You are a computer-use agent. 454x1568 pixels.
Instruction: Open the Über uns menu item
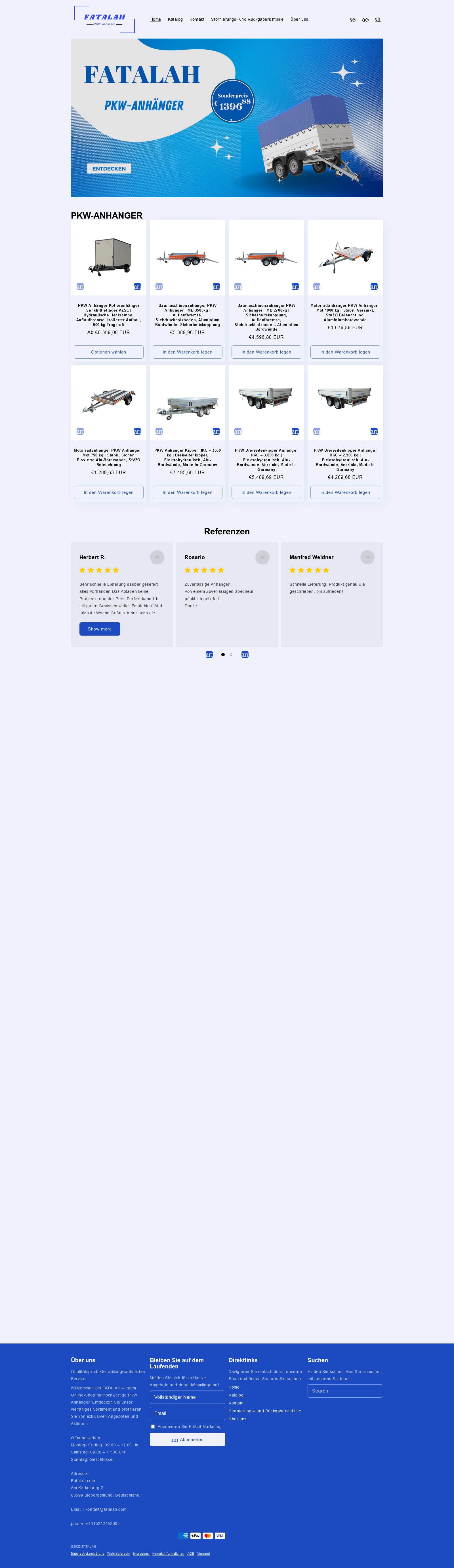(299, 20)
